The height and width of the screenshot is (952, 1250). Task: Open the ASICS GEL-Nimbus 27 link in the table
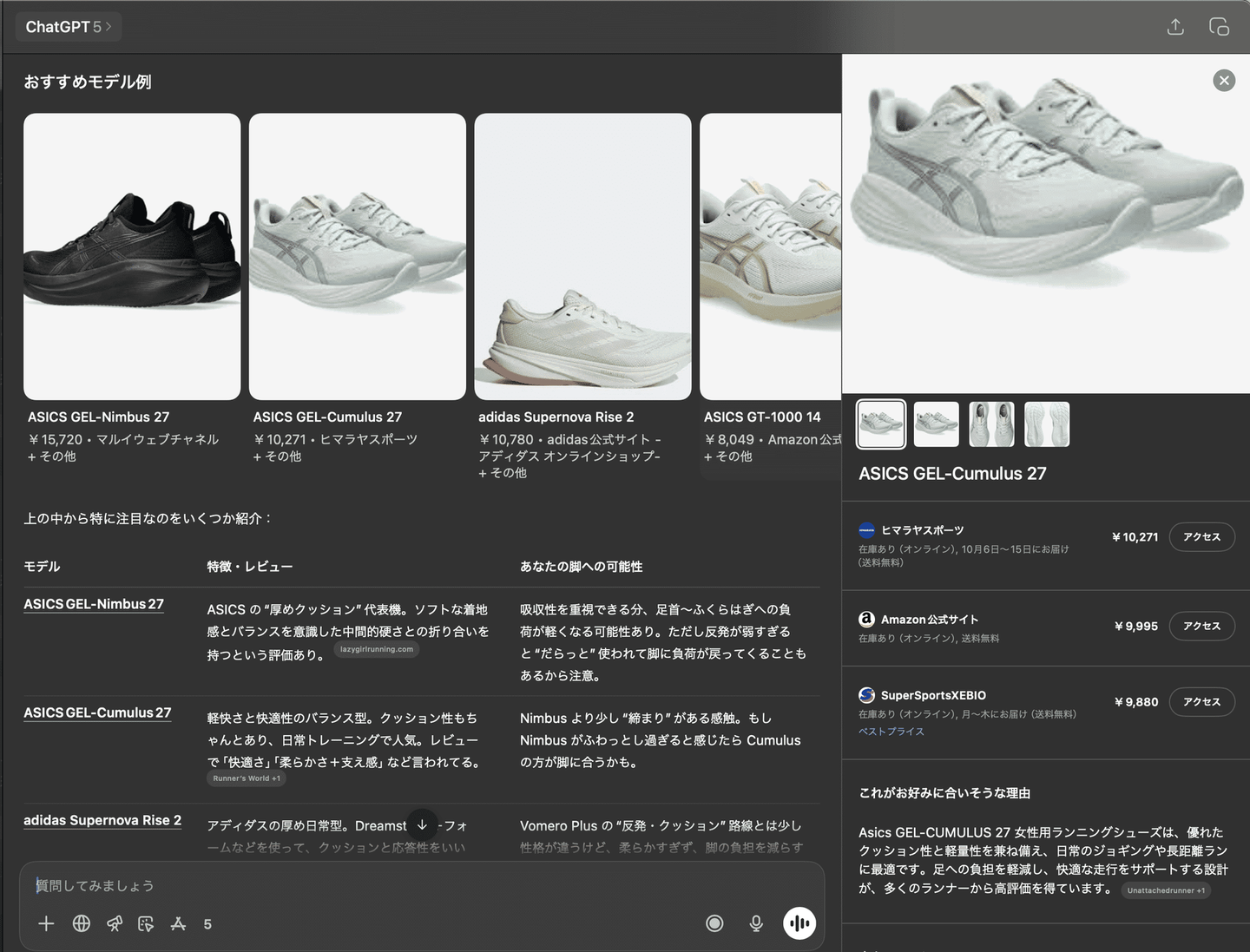click(94, 604)
